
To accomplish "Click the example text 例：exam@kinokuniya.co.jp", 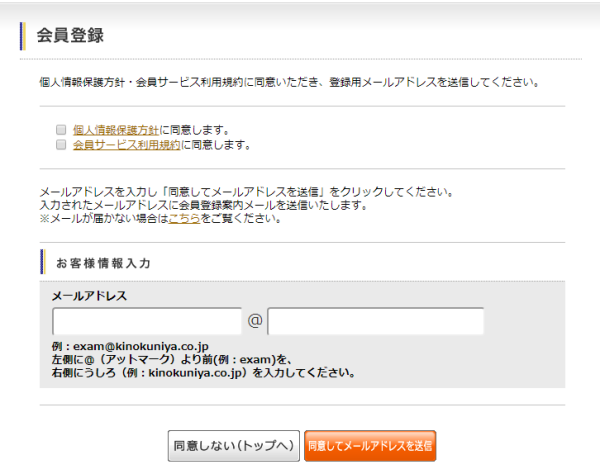I will tap(130, 346).
